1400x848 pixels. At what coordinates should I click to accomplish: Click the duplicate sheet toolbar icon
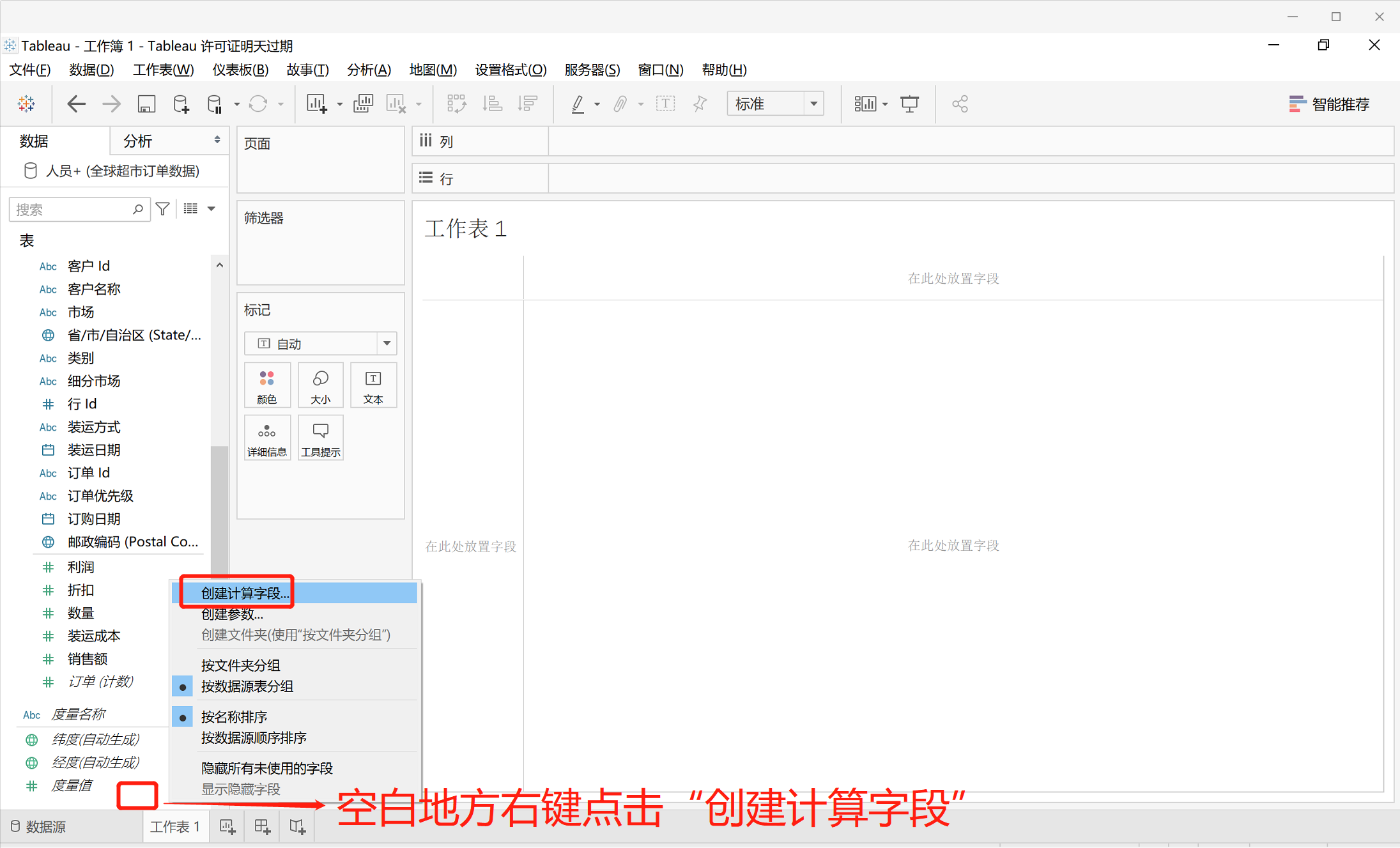pos(363,104)
